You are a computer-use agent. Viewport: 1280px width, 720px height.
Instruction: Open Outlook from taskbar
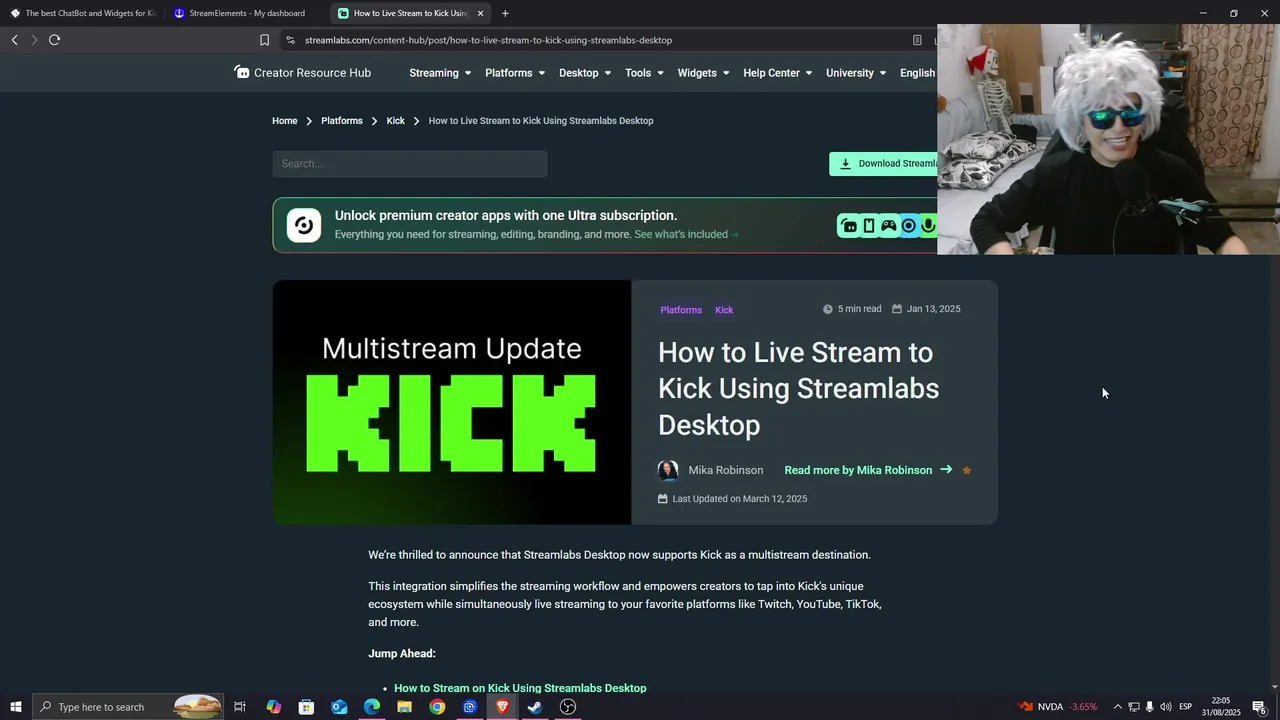coord(339,707)
